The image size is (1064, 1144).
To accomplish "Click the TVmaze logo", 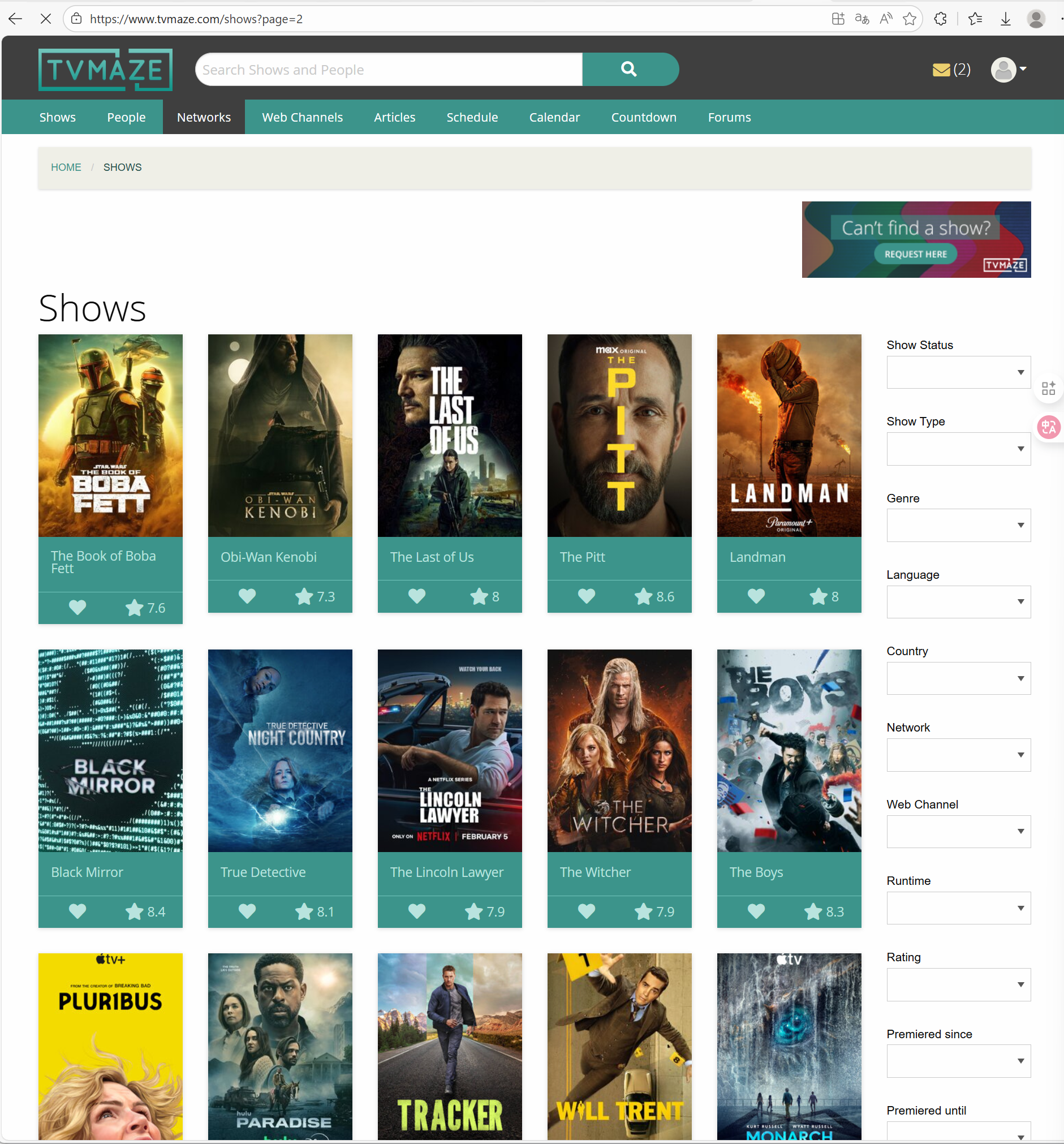I will [x=105, y=70].
